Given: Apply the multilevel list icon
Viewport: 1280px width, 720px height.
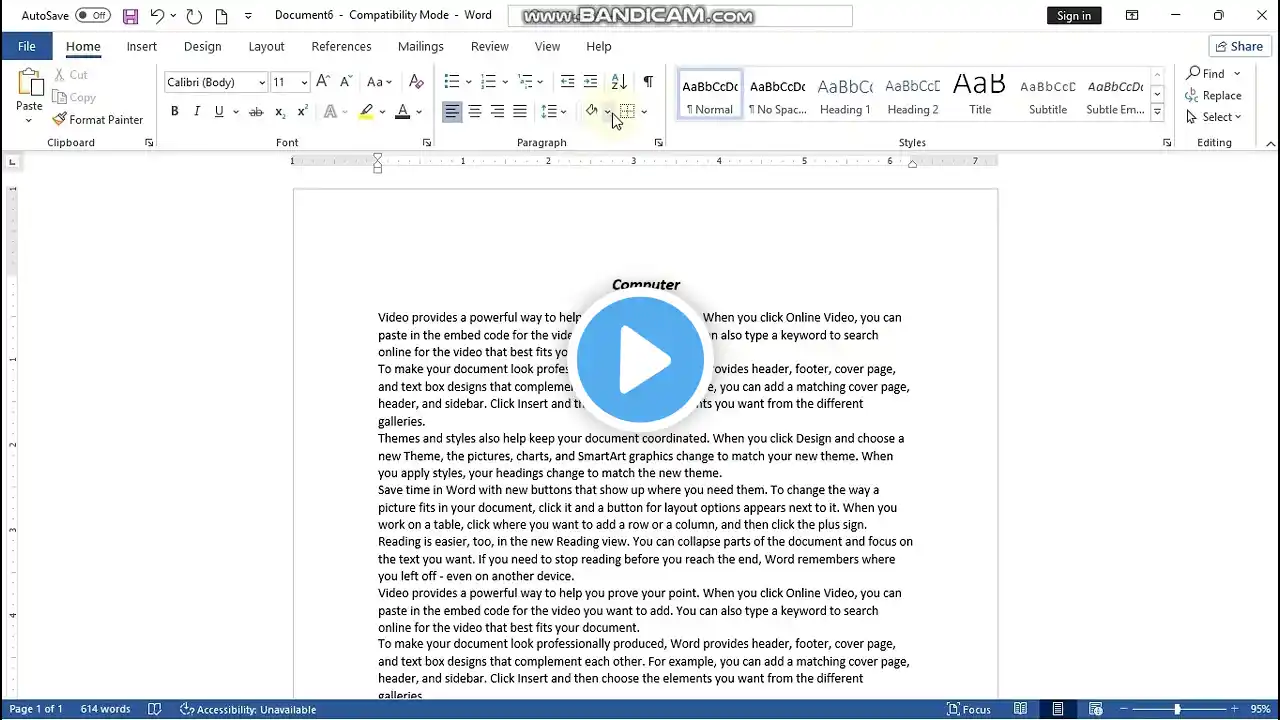Looking at the screenshot, I should [525, 82].
